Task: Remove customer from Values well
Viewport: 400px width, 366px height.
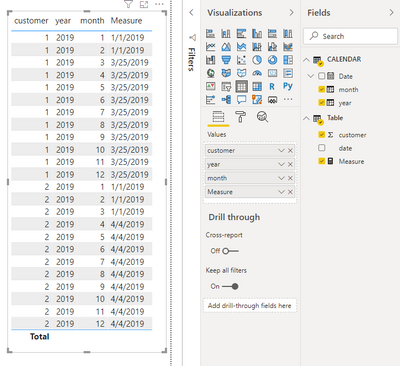Action: pyautogui.click(x=290, y=151)
